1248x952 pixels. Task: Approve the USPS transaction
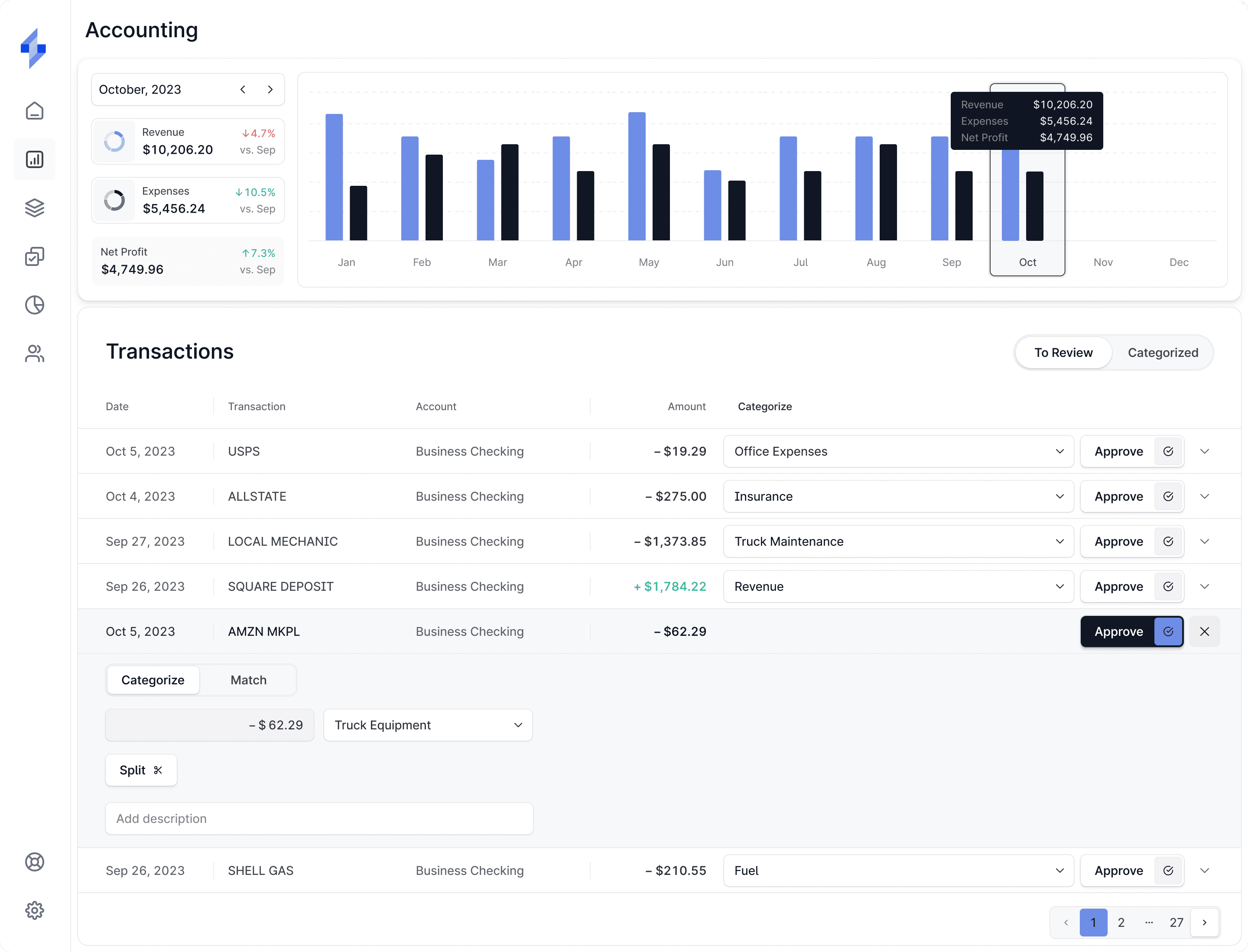coord(1118,451)
